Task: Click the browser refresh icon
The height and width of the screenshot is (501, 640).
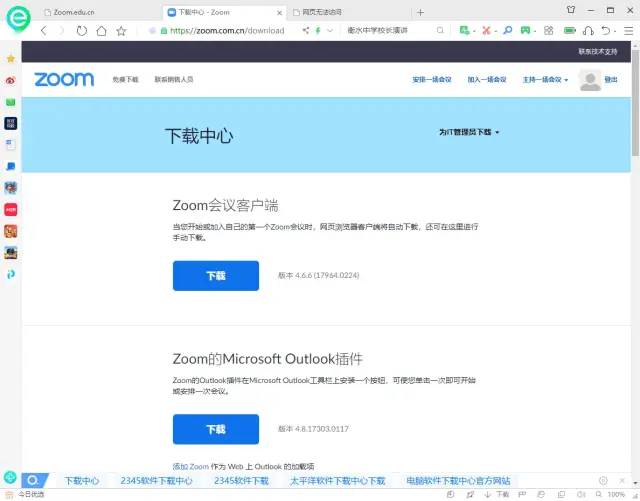Action: [x=81, y=31]
